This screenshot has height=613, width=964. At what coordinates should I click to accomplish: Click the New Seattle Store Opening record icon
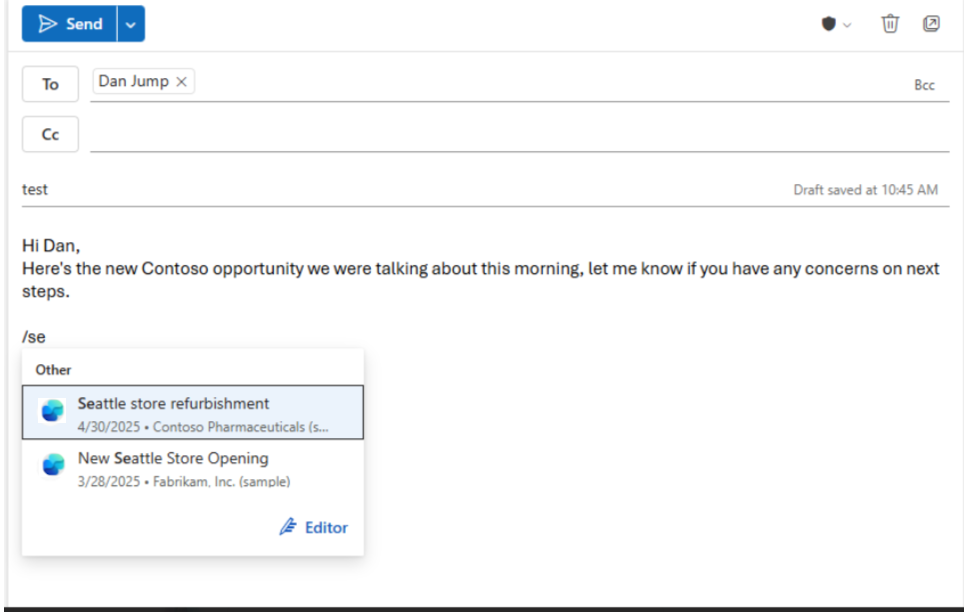51,464
